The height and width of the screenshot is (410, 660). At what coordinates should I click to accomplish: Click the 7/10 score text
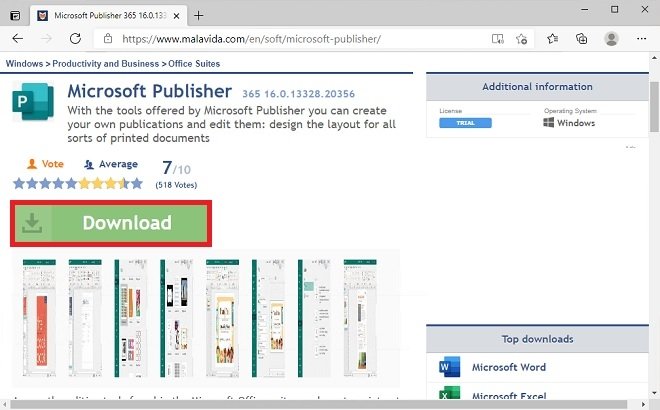pyautogui.click(x=176, y=168)
